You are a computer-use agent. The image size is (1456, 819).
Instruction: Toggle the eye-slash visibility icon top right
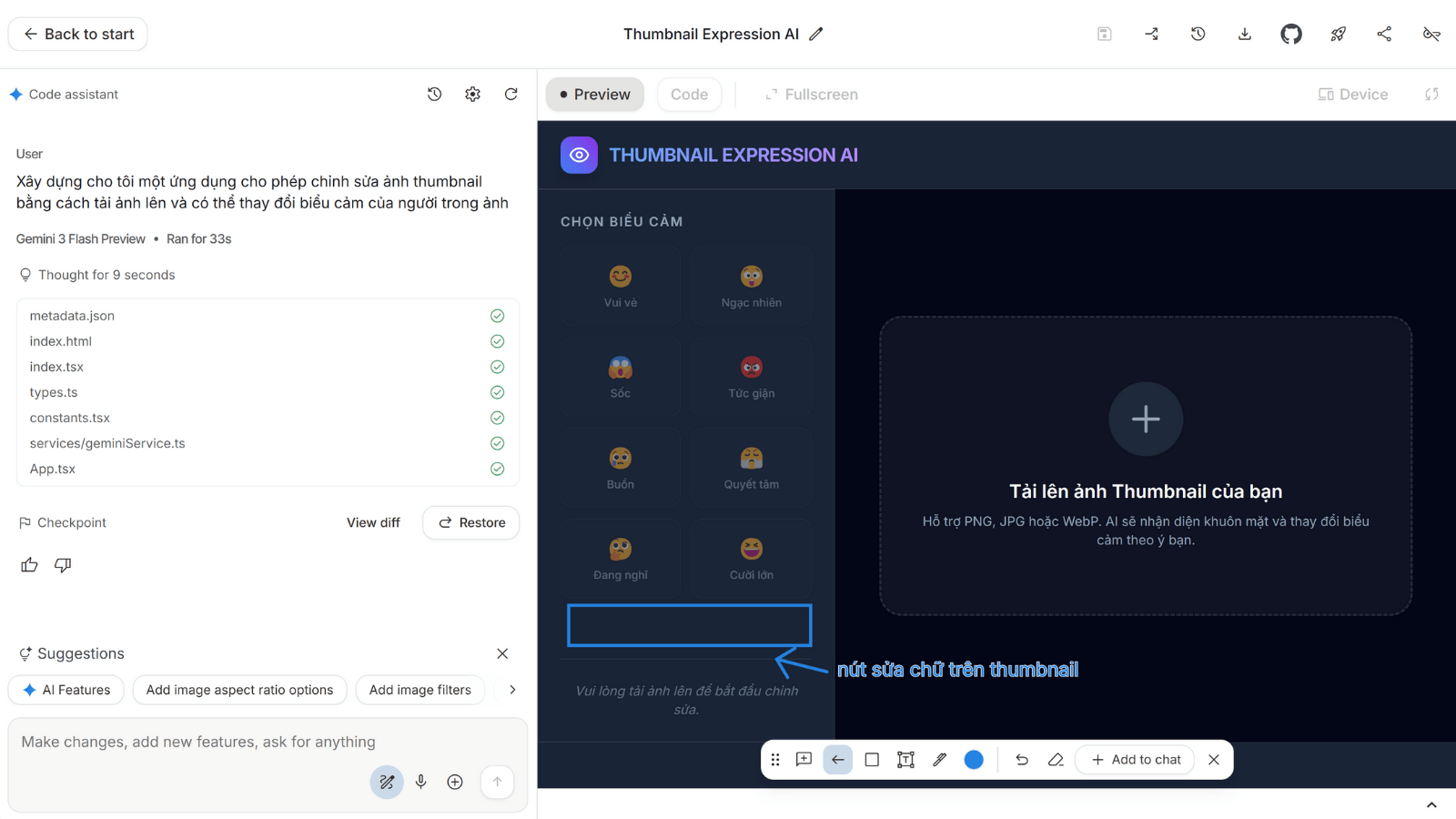click(1431, 34)
